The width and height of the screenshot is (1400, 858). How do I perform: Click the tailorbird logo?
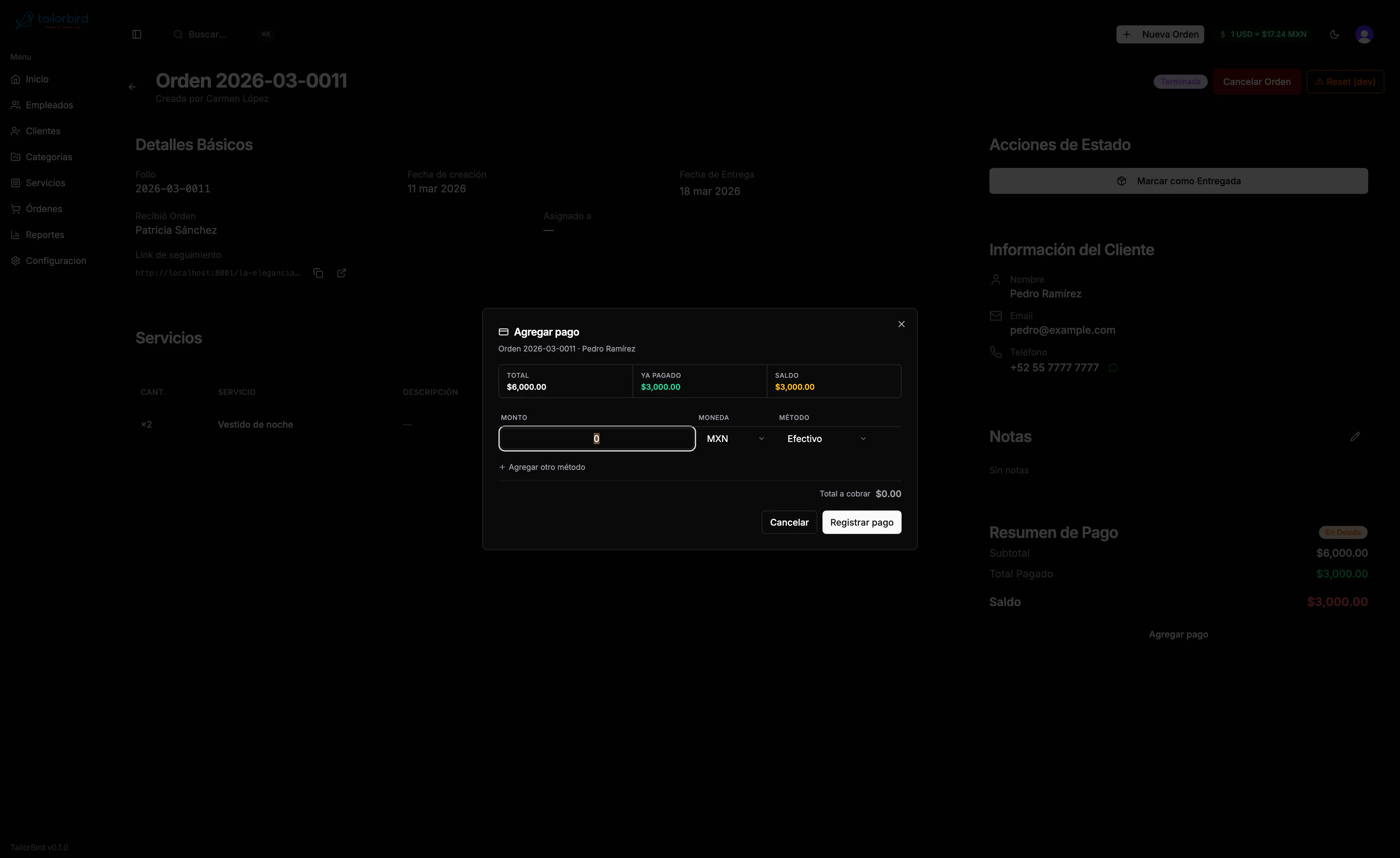(x=51, y=20)
